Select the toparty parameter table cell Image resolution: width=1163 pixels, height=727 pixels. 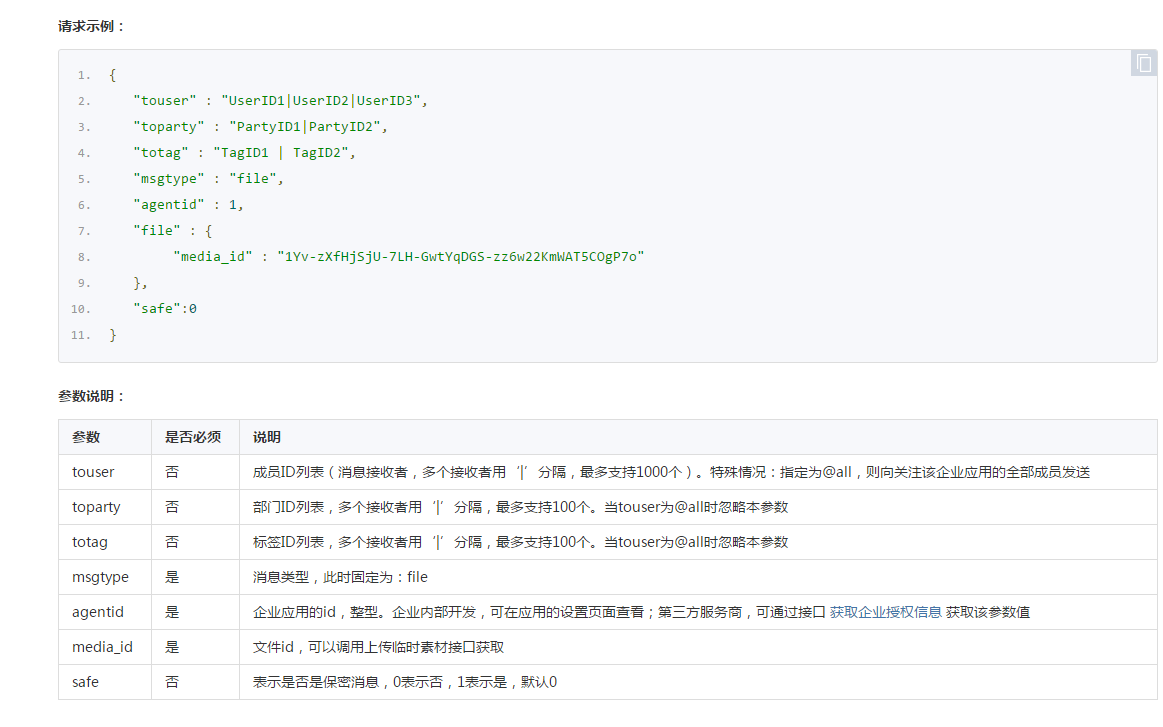tap(96, 507)
